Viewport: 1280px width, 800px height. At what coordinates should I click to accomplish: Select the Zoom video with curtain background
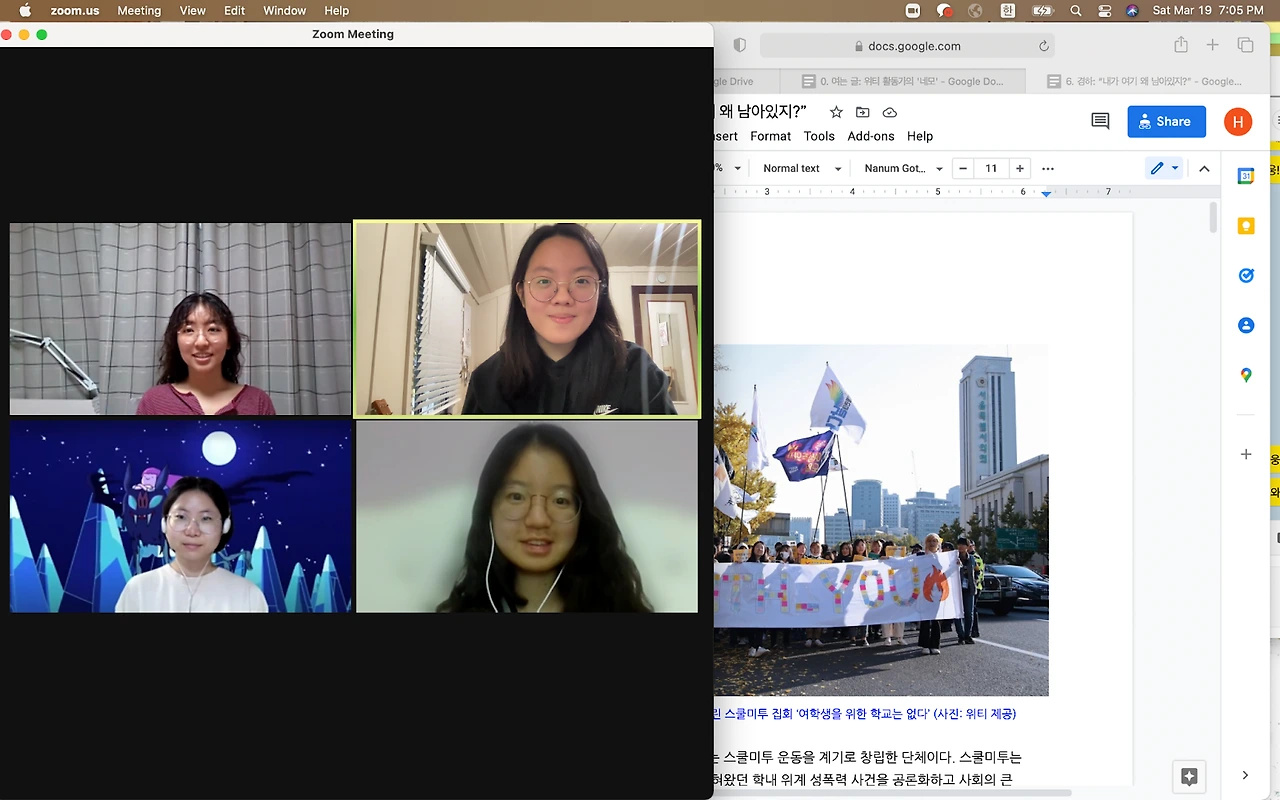[180, 319]
